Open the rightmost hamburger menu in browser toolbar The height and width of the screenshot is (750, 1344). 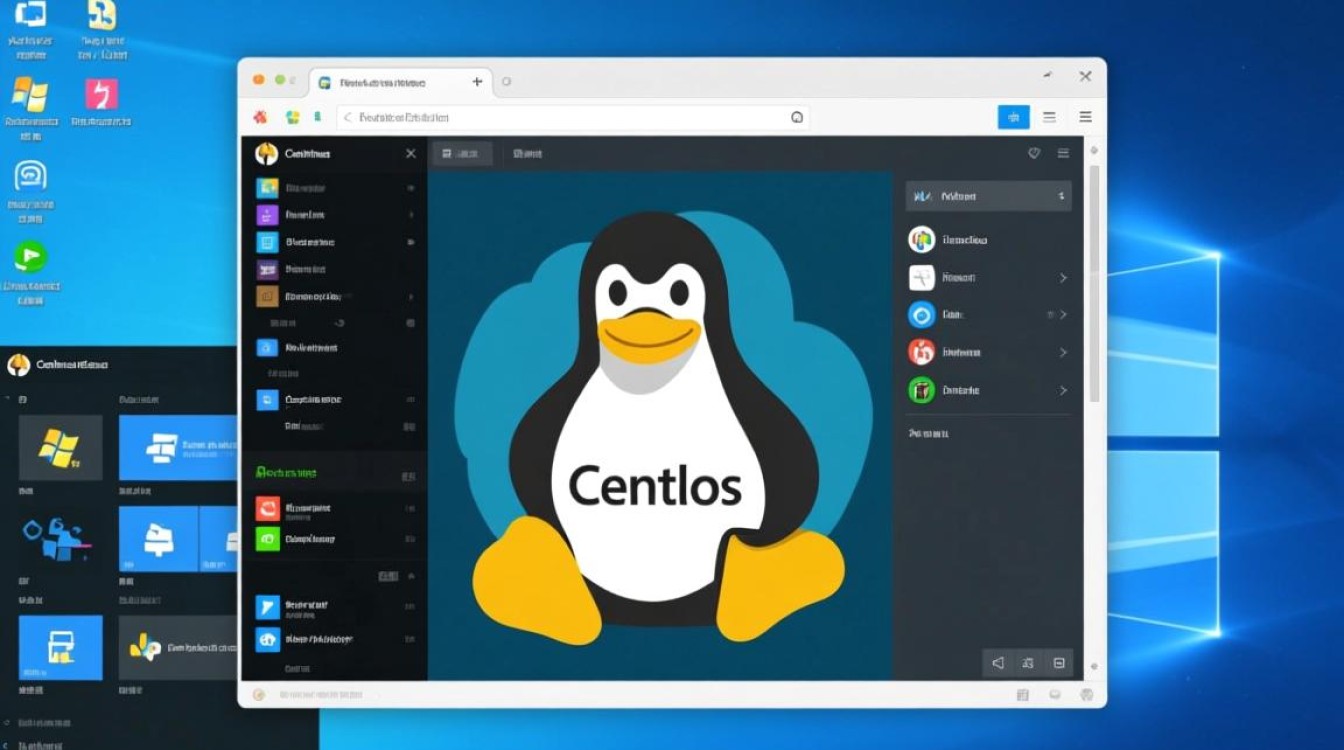pyautogui.click(x=1085, y=117)
